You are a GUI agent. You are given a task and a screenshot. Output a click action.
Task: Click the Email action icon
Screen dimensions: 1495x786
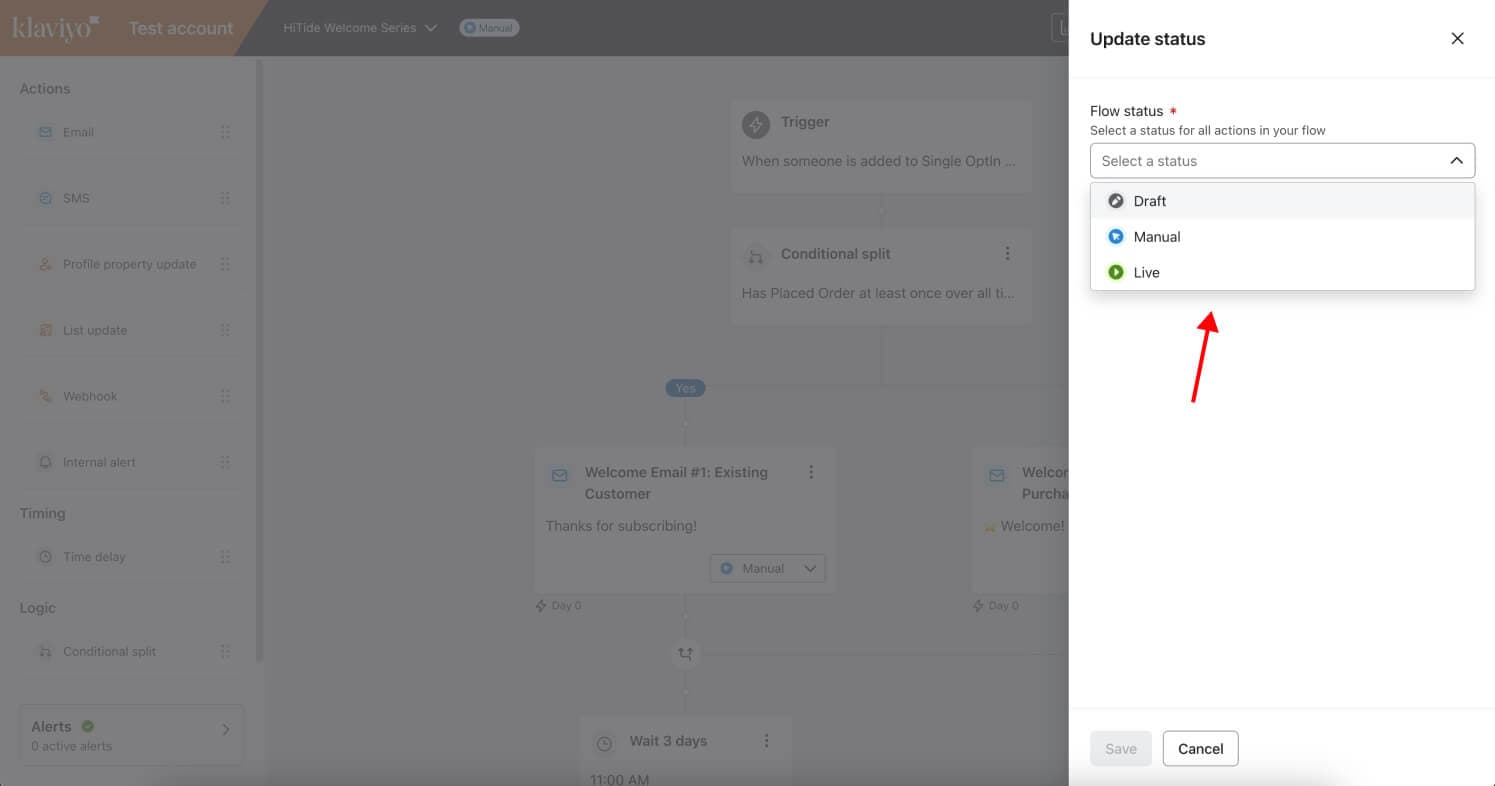click(x=45, y=132)
